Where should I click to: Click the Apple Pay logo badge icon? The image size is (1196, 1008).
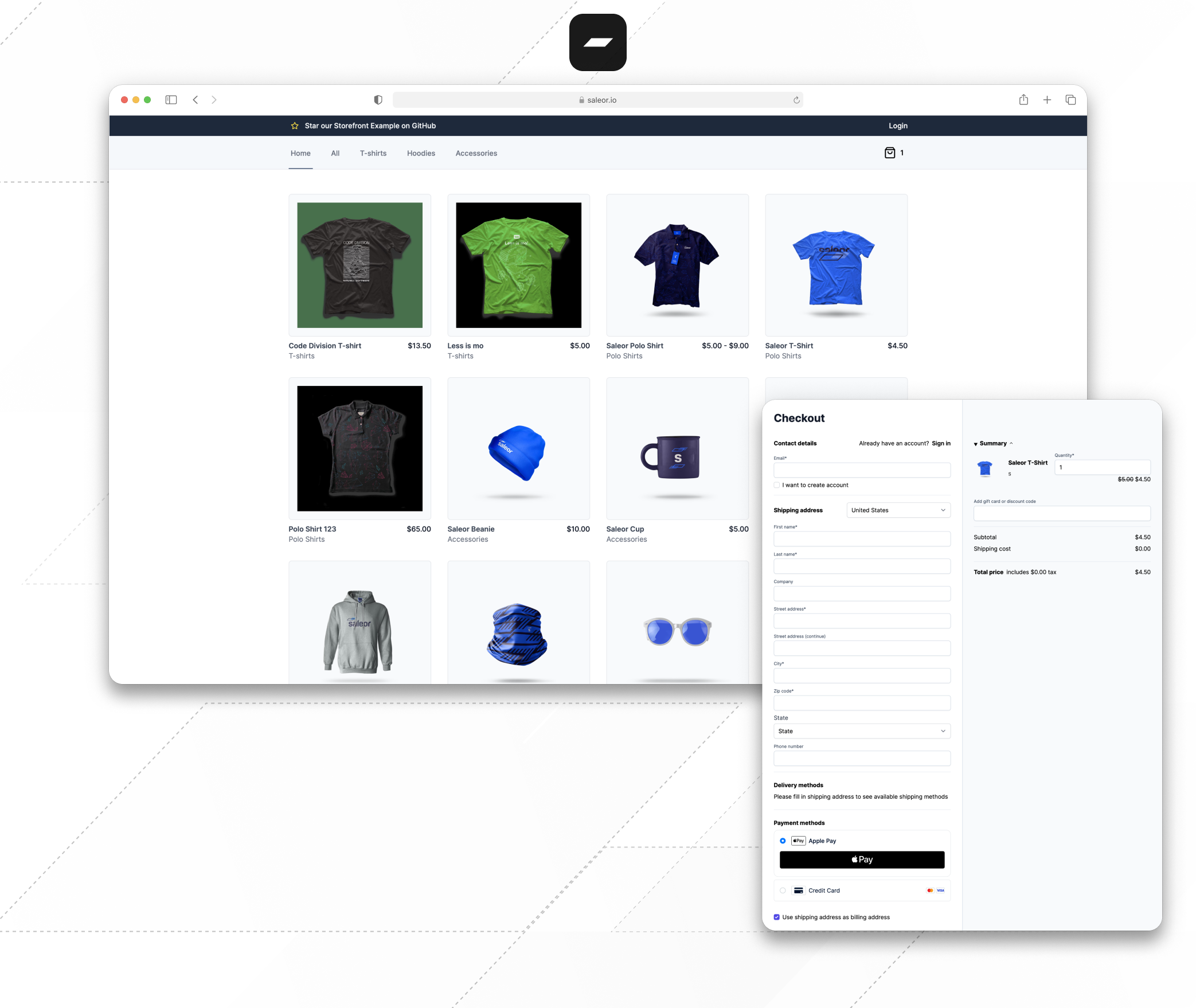tap(799, 841)
